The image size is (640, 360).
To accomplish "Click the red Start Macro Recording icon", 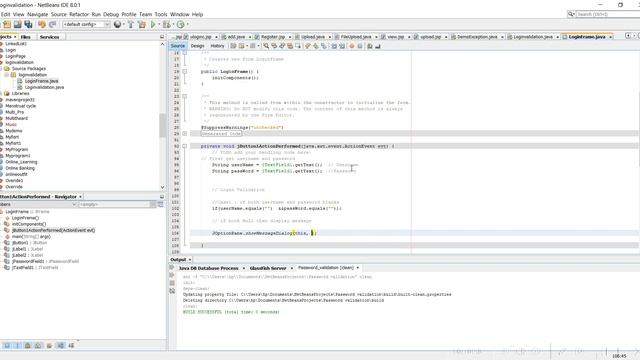I will [352, 46].
